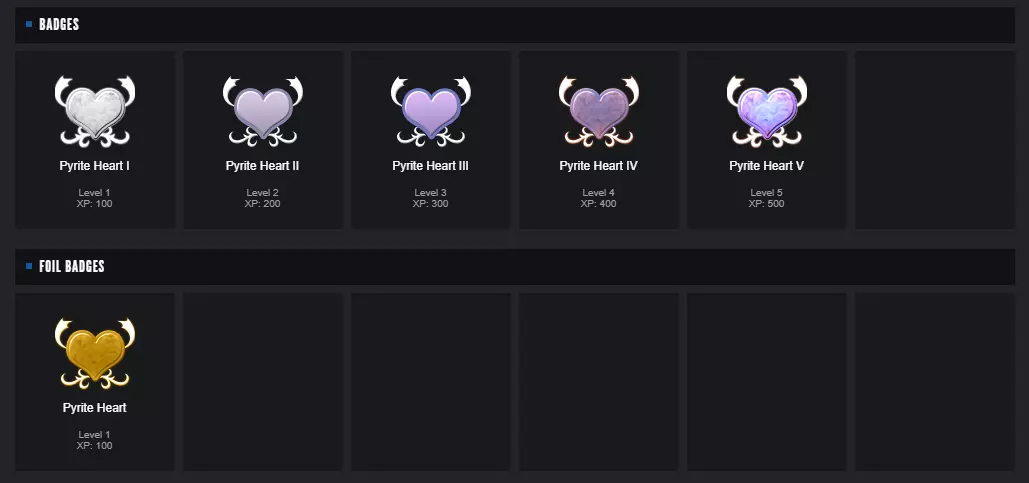Click the foil badge's "Pyrite Heart" name

point(94,408)
